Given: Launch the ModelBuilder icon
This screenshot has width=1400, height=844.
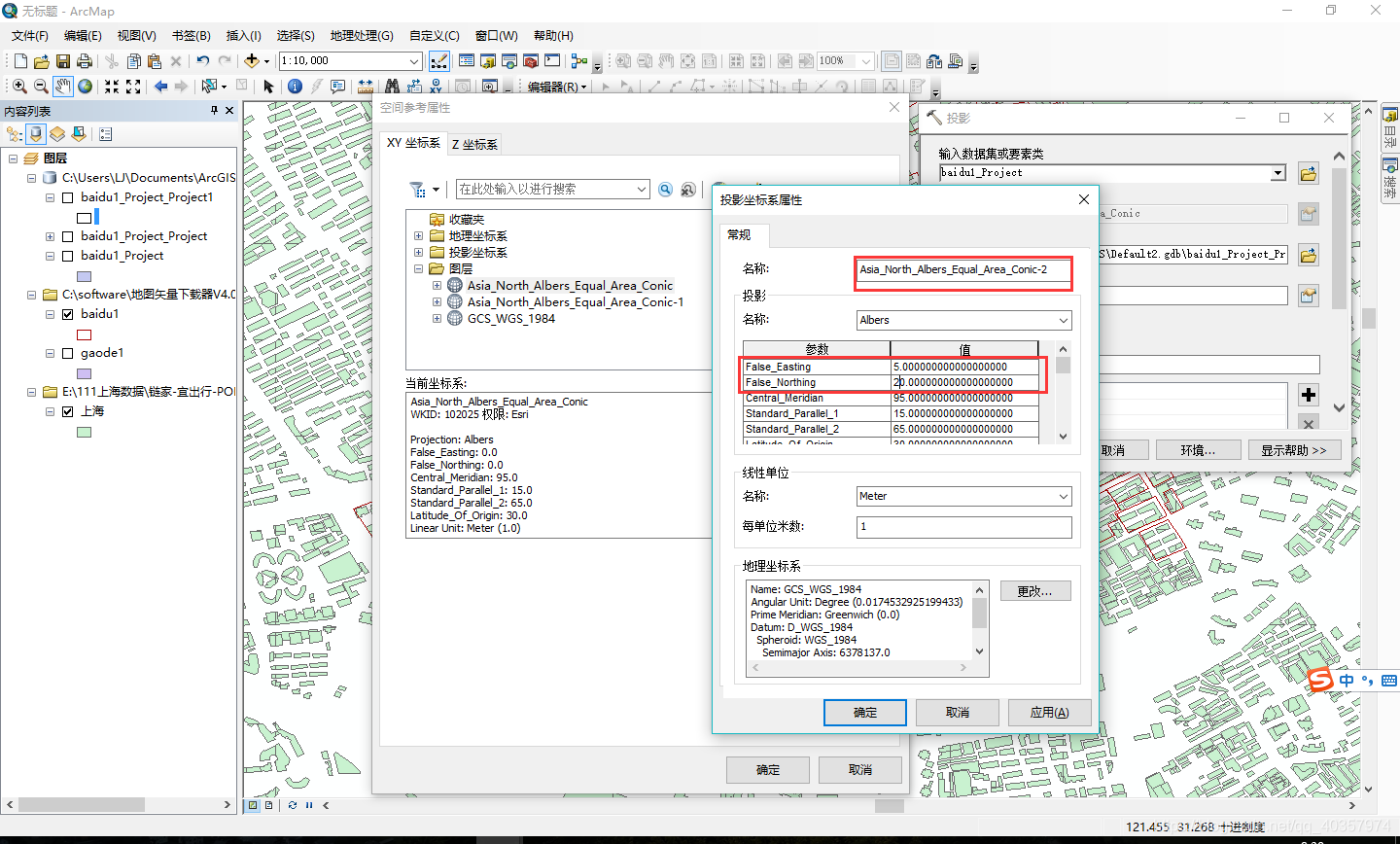Looking at the screenshot, I should coord(579,61).
